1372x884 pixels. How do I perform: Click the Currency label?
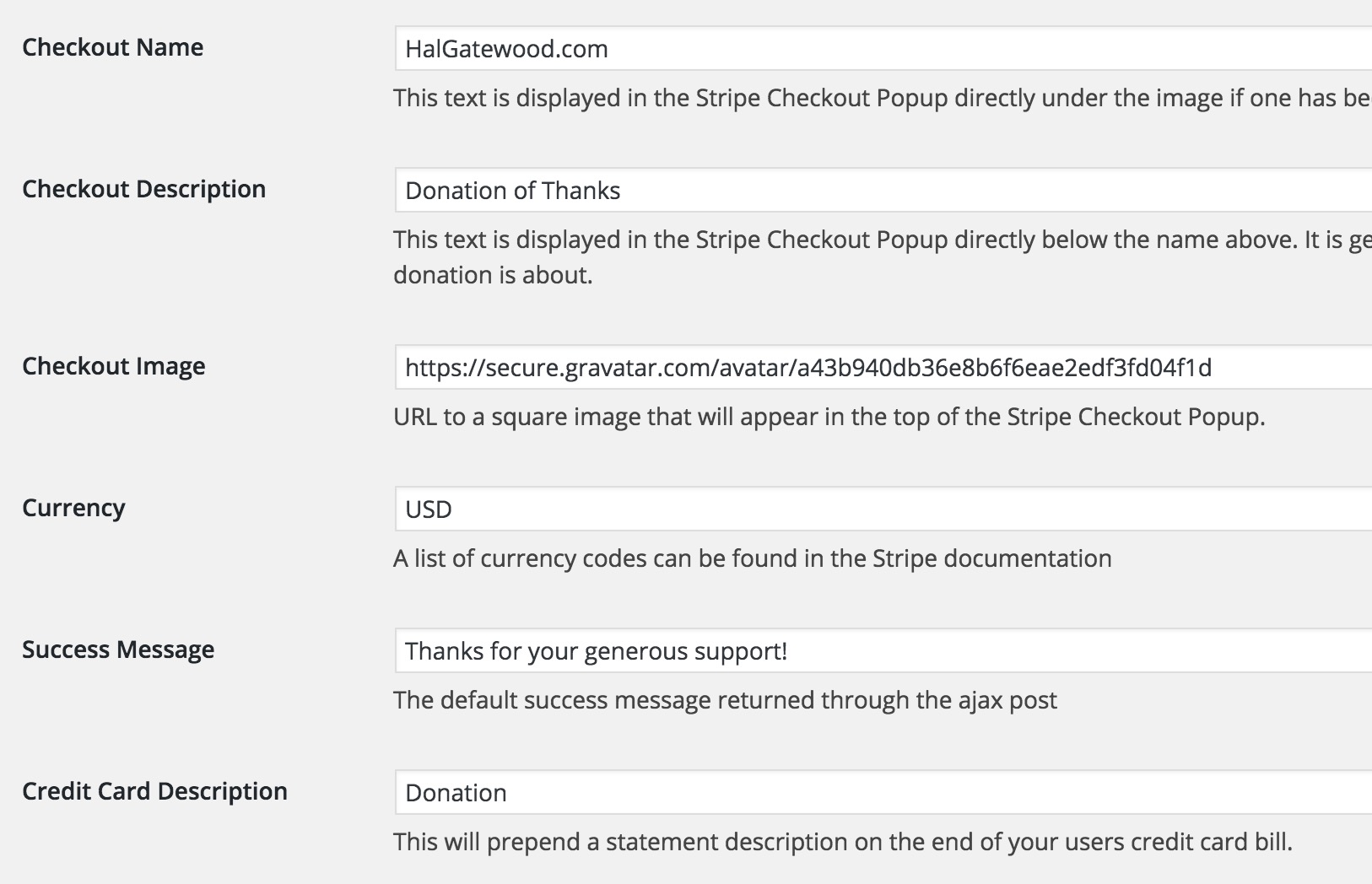[x=73, y=509]
